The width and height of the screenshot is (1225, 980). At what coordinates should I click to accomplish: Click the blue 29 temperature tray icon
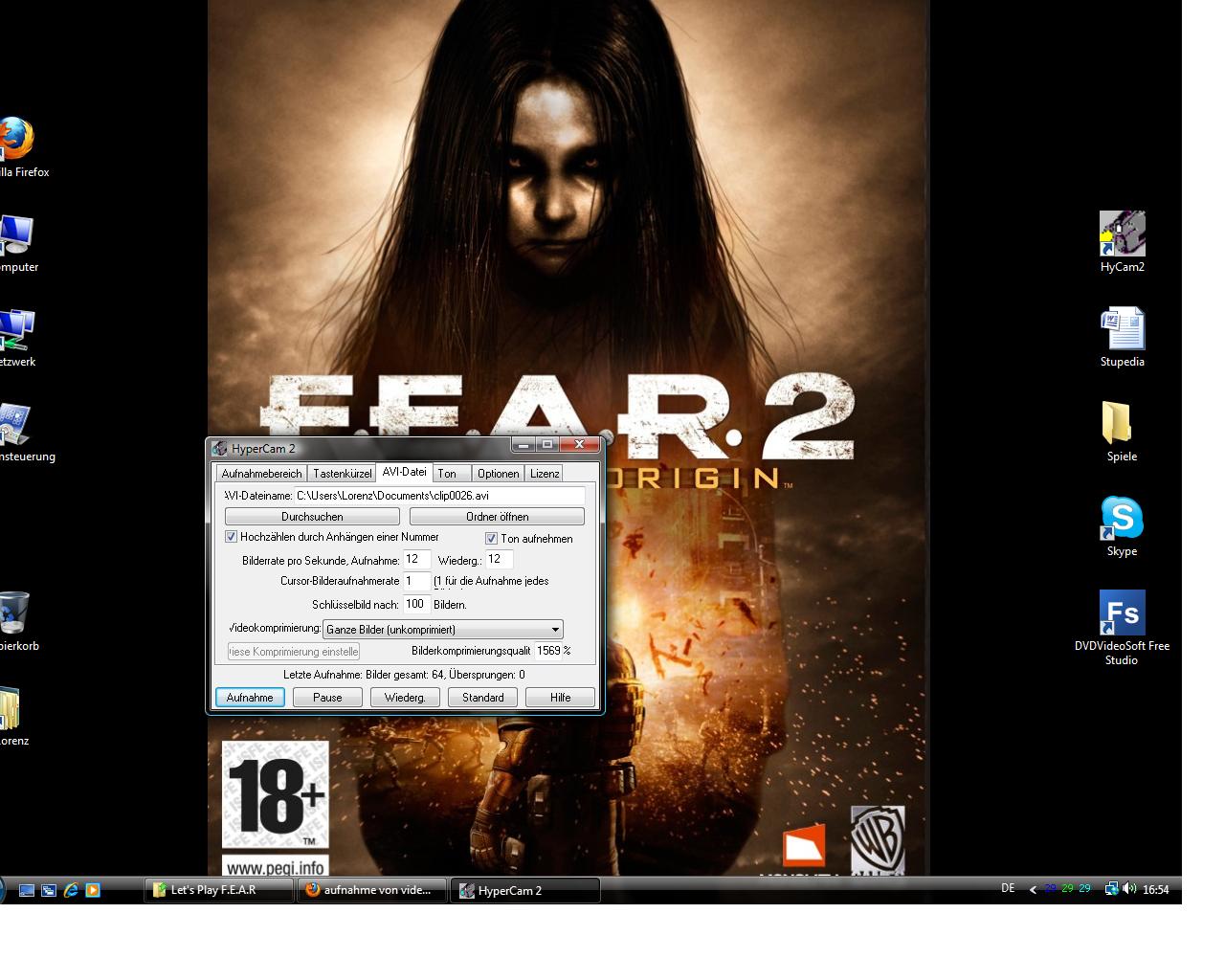[x=1050, y=889]
